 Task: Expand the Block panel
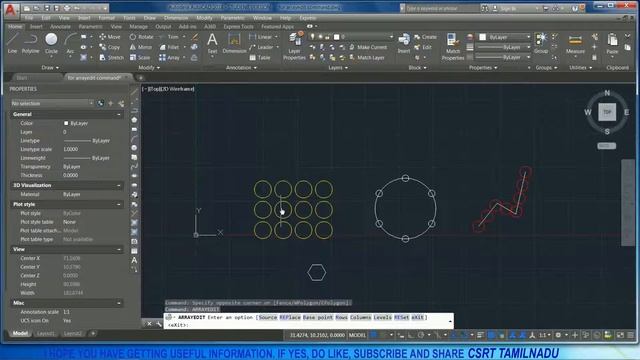click(417, 67)
